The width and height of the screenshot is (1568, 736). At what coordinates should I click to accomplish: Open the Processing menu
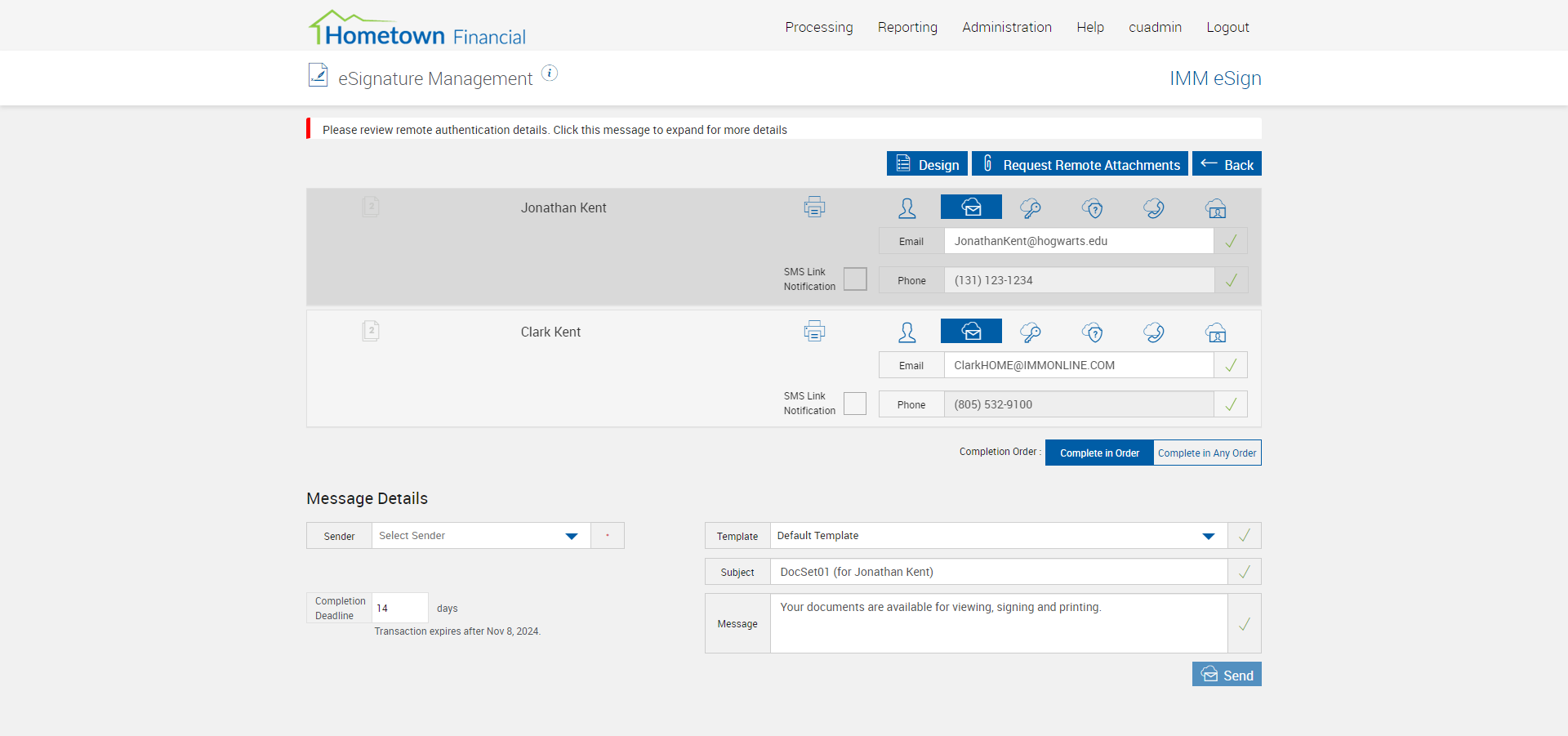[x=819, y=27]
